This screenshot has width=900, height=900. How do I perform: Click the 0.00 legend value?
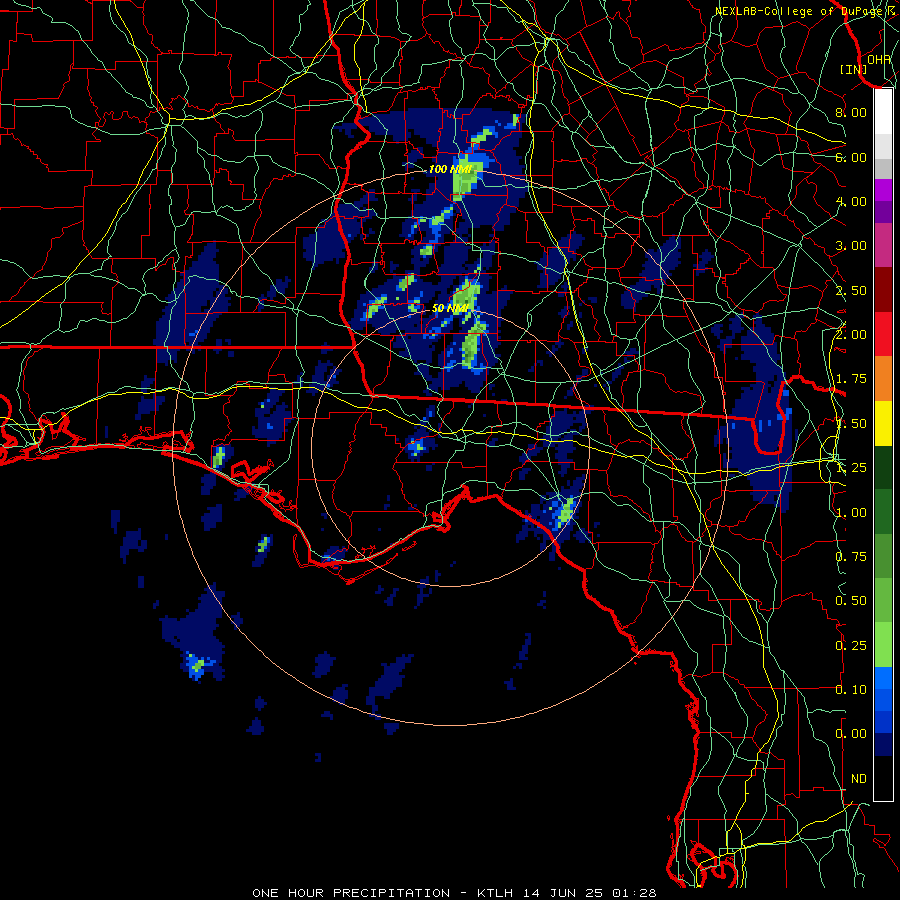(x=851, y=734)
